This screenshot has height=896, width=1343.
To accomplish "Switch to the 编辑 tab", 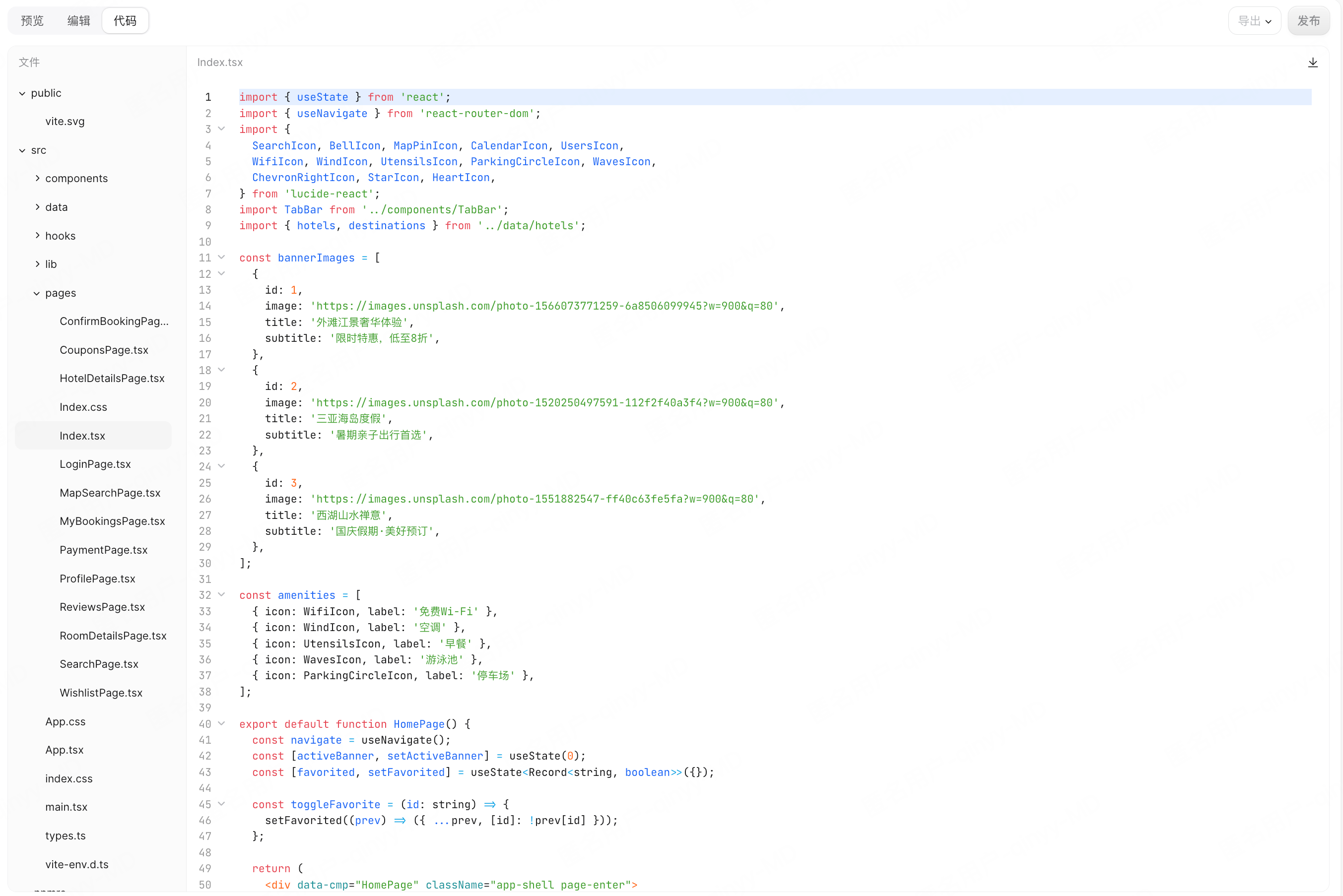I will coord(79,21).
